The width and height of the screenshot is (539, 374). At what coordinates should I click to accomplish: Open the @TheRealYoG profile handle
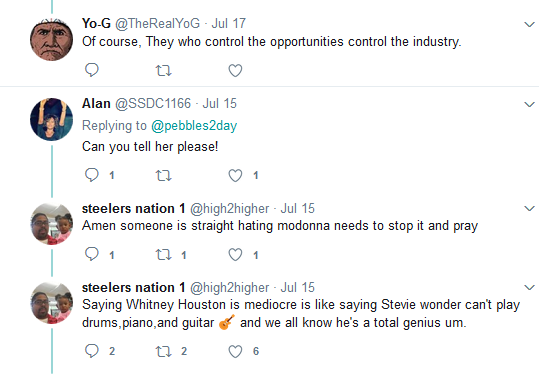[157, 23]
